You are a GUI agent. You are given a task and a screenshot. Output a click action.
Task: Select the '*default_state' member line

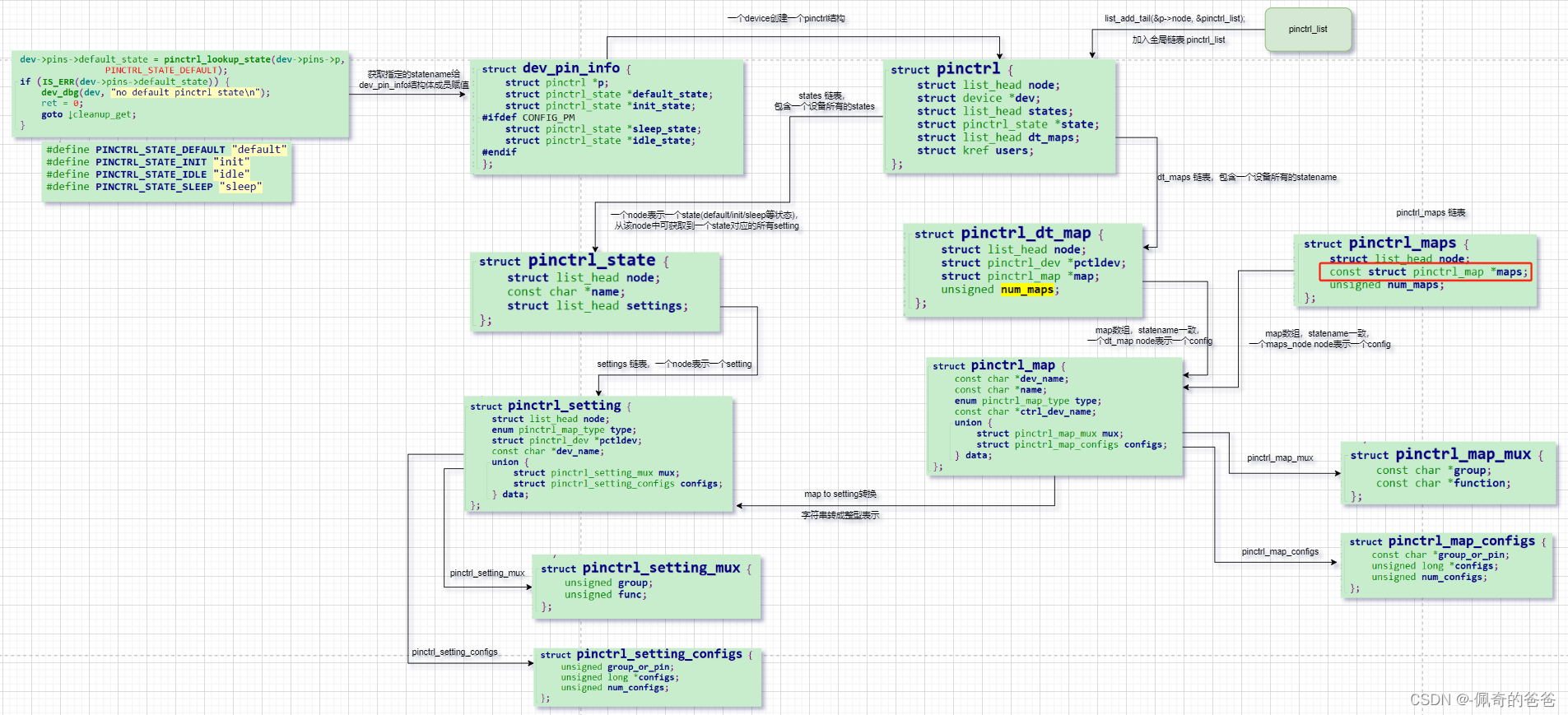(x=609, y=94)
